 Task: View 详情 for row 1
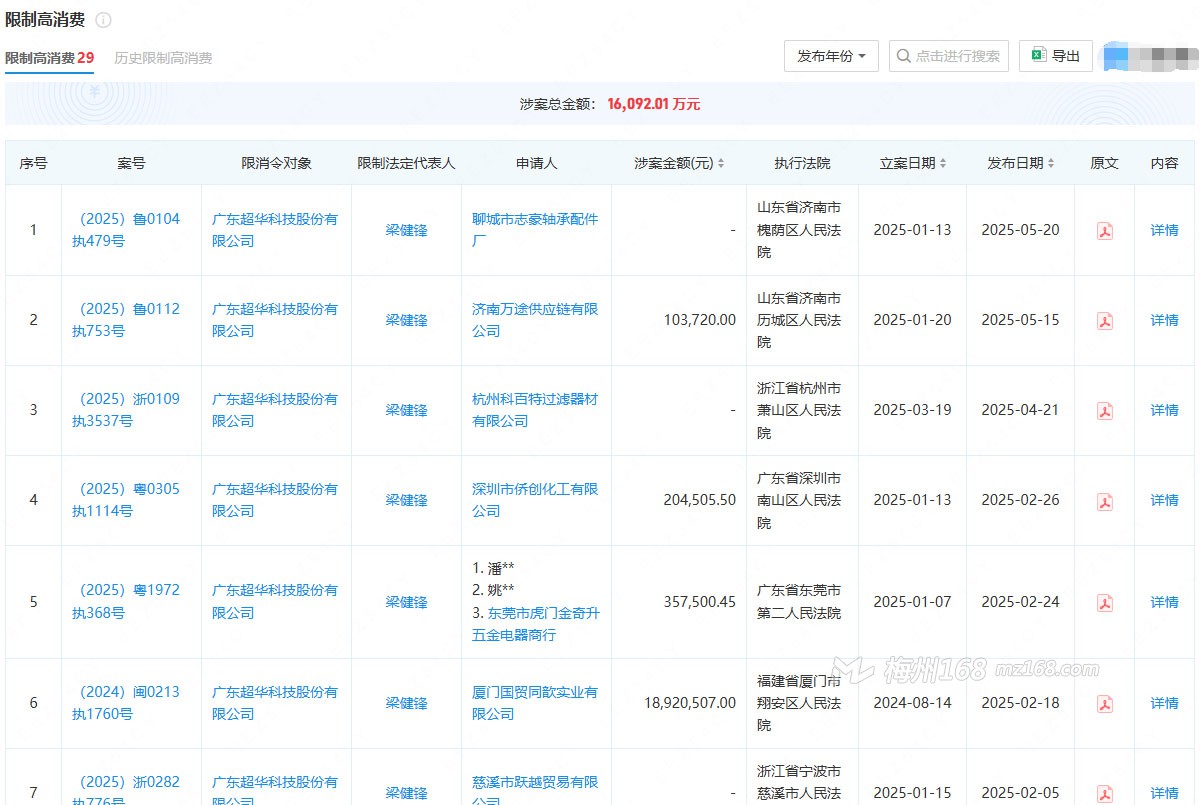1165,230
